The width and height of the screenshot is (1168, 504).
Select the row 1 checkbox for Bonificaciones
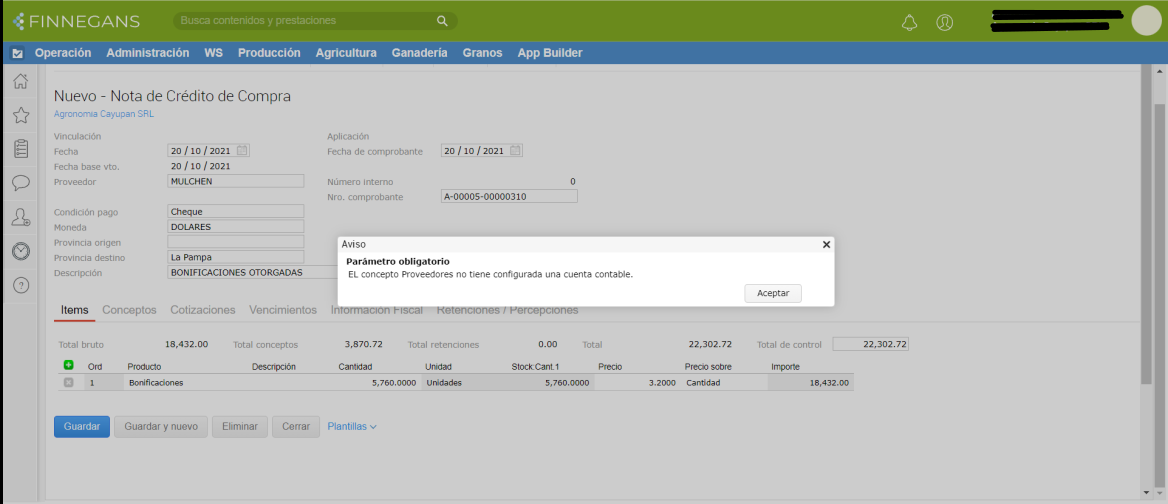68,382
